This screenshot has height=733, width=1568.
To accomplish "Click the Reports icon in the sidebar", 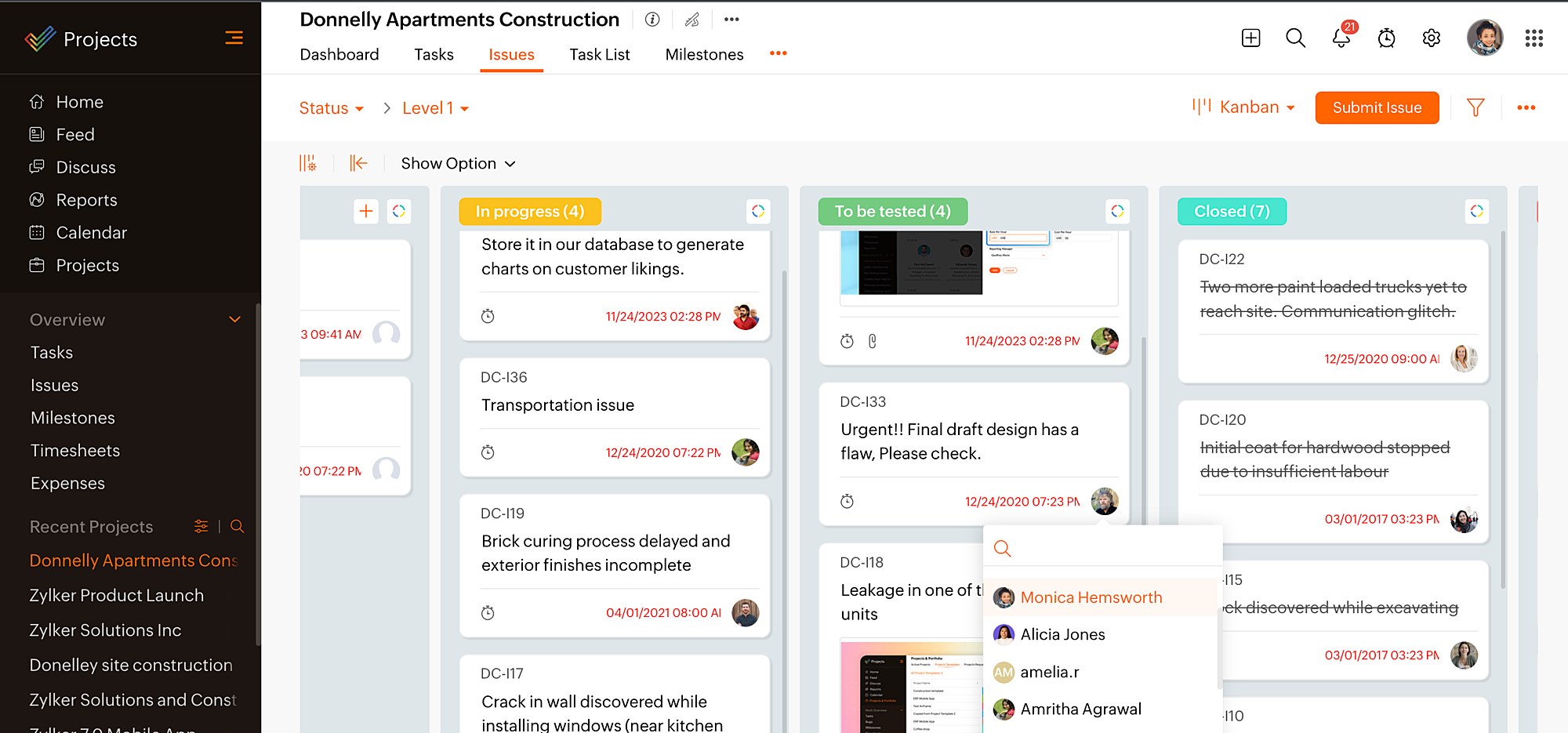I will 37,200.
